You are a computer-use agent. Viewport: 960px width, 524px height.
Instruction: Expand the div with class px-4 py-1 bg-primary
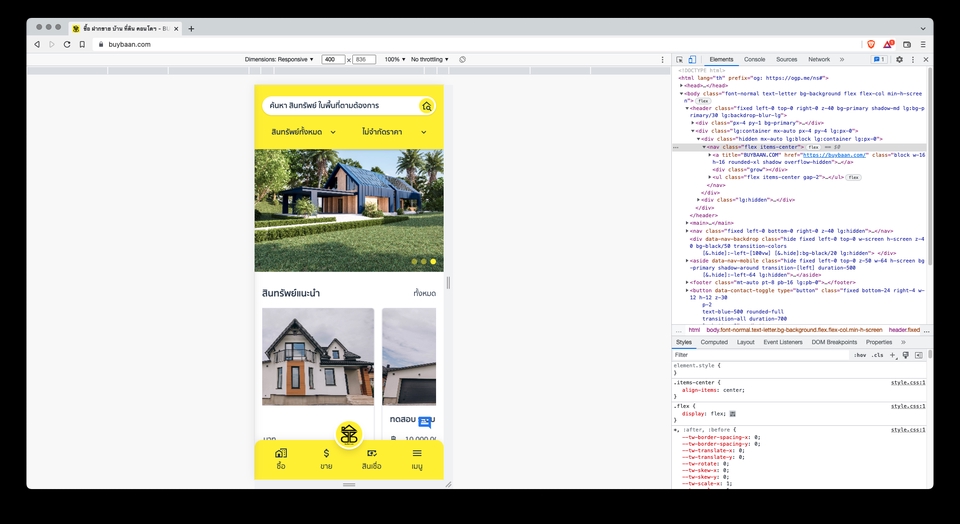point(693,123)
